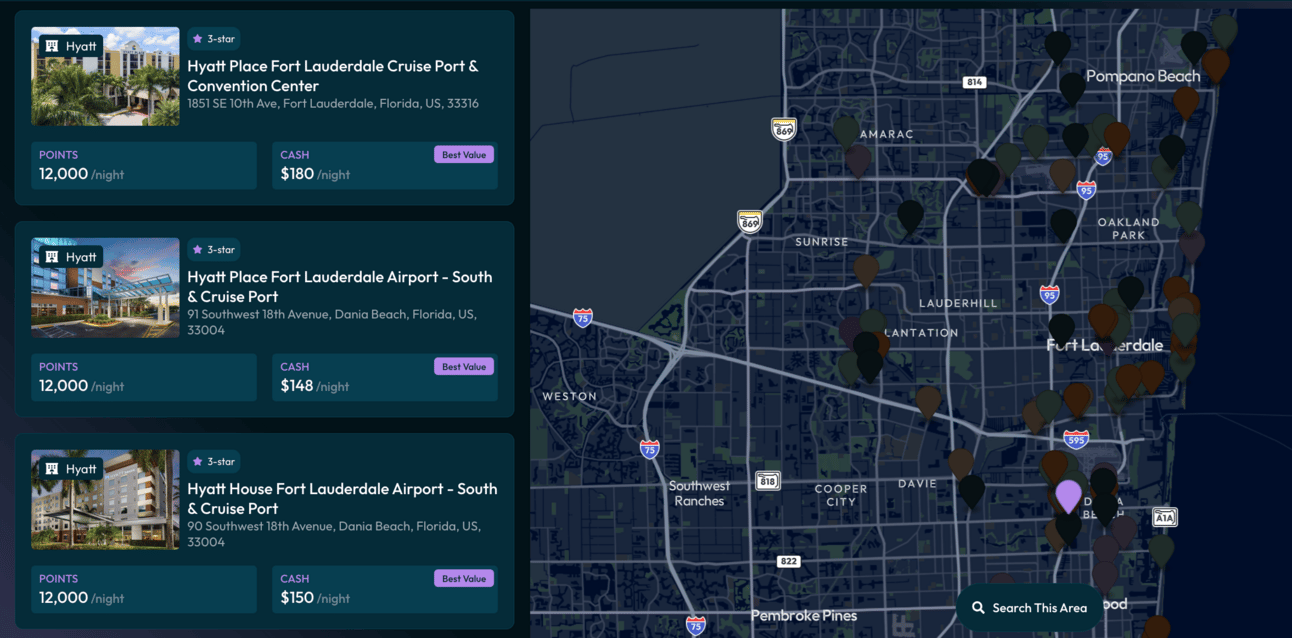Click the I-595 interstate shield on map
Screen dimensions: 1292x638
(1076, 439)
